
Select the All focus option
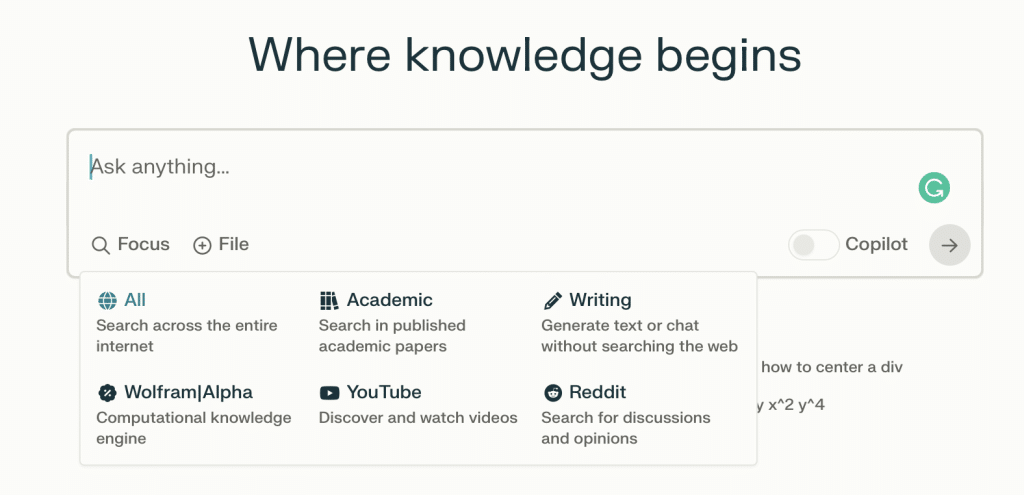click(x=135, y=300)
